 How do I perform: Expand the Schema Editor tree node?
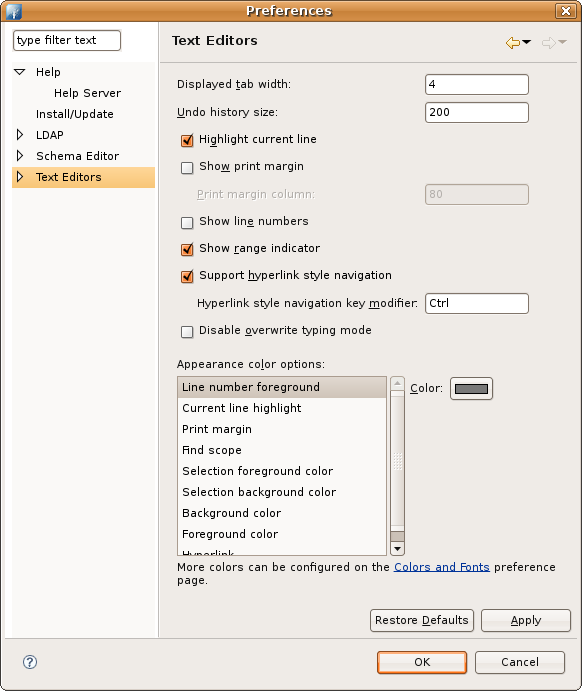point(20,156)
